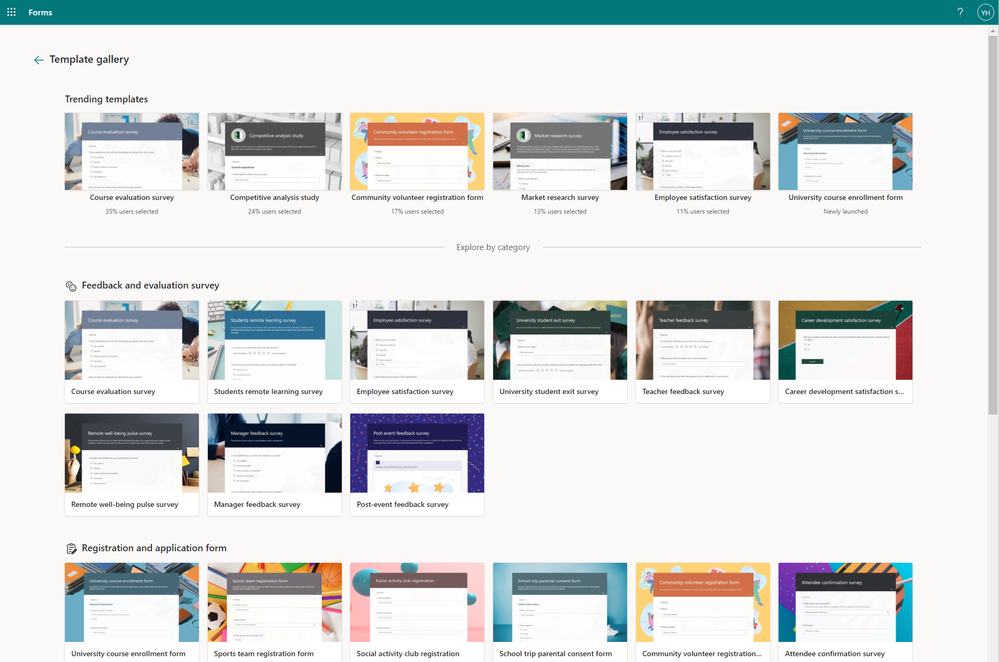This screenshot has height=662, width=999.
Task: Open the app launcher grid icon
Action: click(x=11, y=12)
